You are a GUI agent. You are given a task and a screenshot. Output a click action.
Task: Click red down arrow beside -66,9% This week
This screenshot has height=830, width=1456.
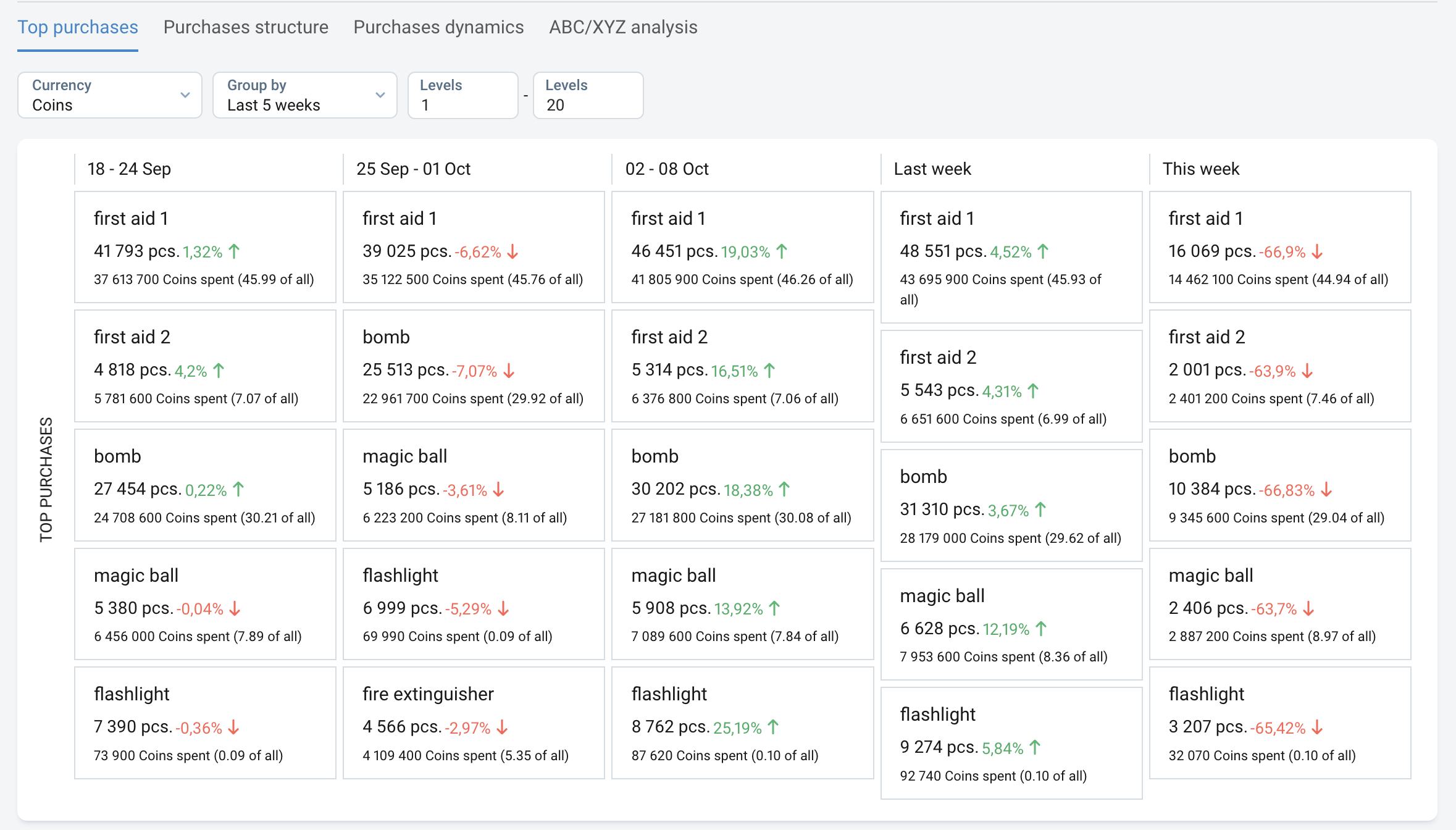click(x=1317, y=251)
